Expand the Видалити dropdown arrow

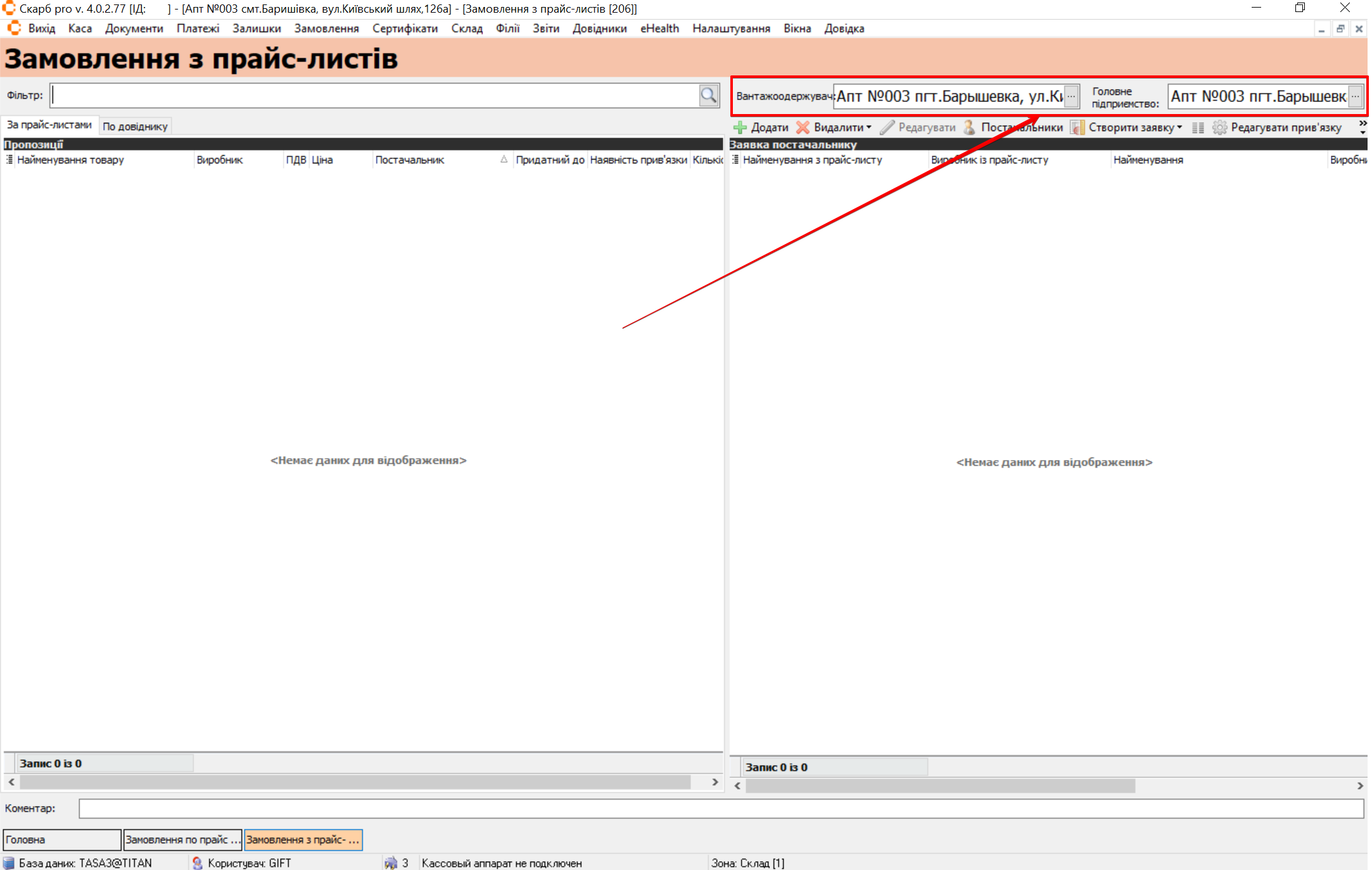pos(869,127)
